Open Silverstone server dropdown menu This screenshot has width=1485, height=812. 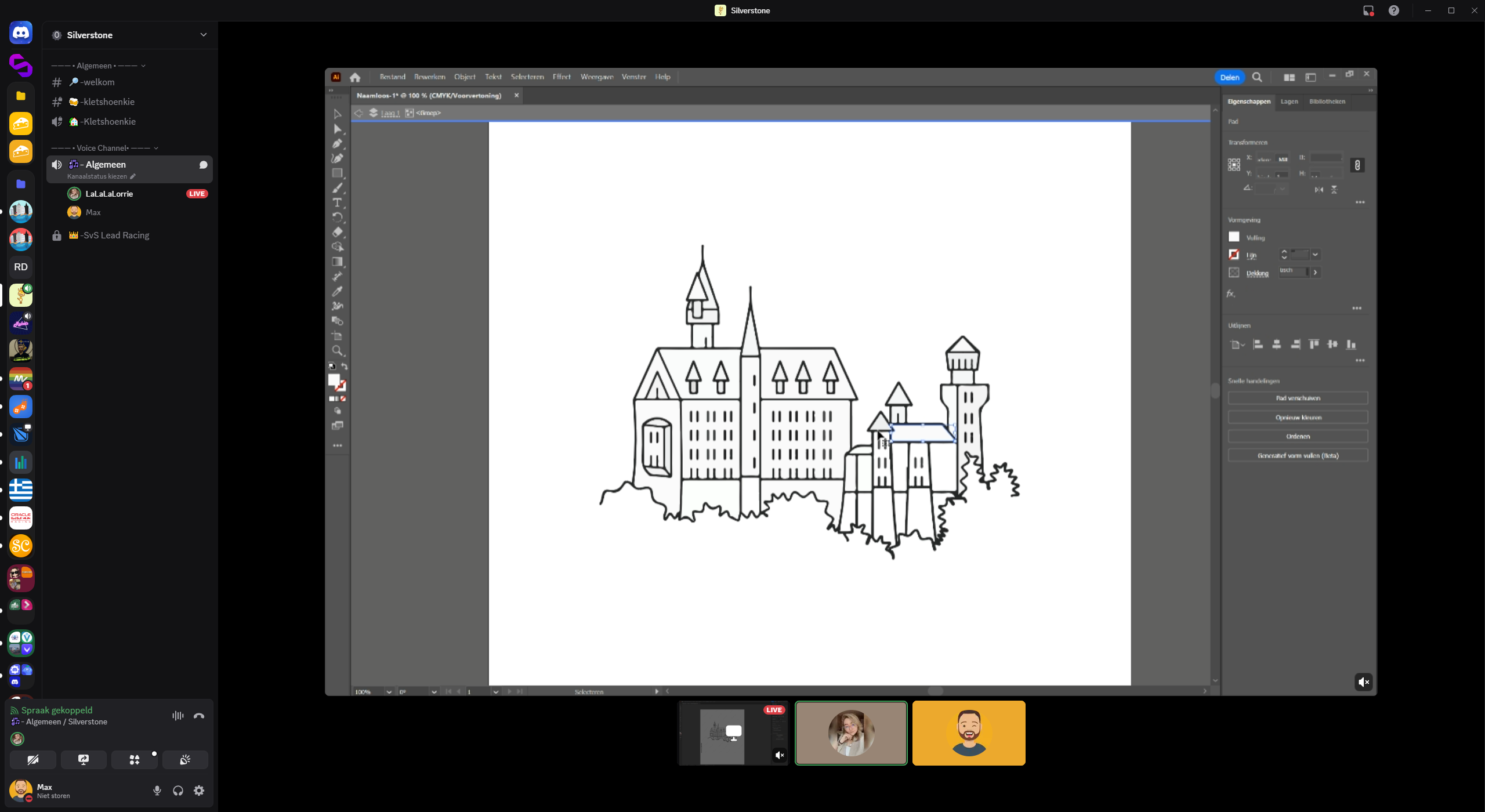click(x=203, y=35)
